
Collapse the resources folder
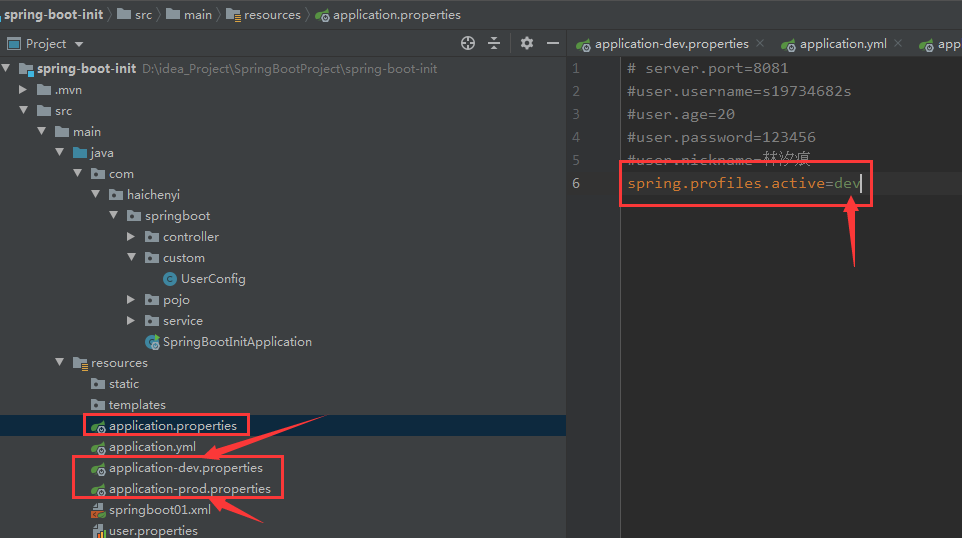coord(60,363)
